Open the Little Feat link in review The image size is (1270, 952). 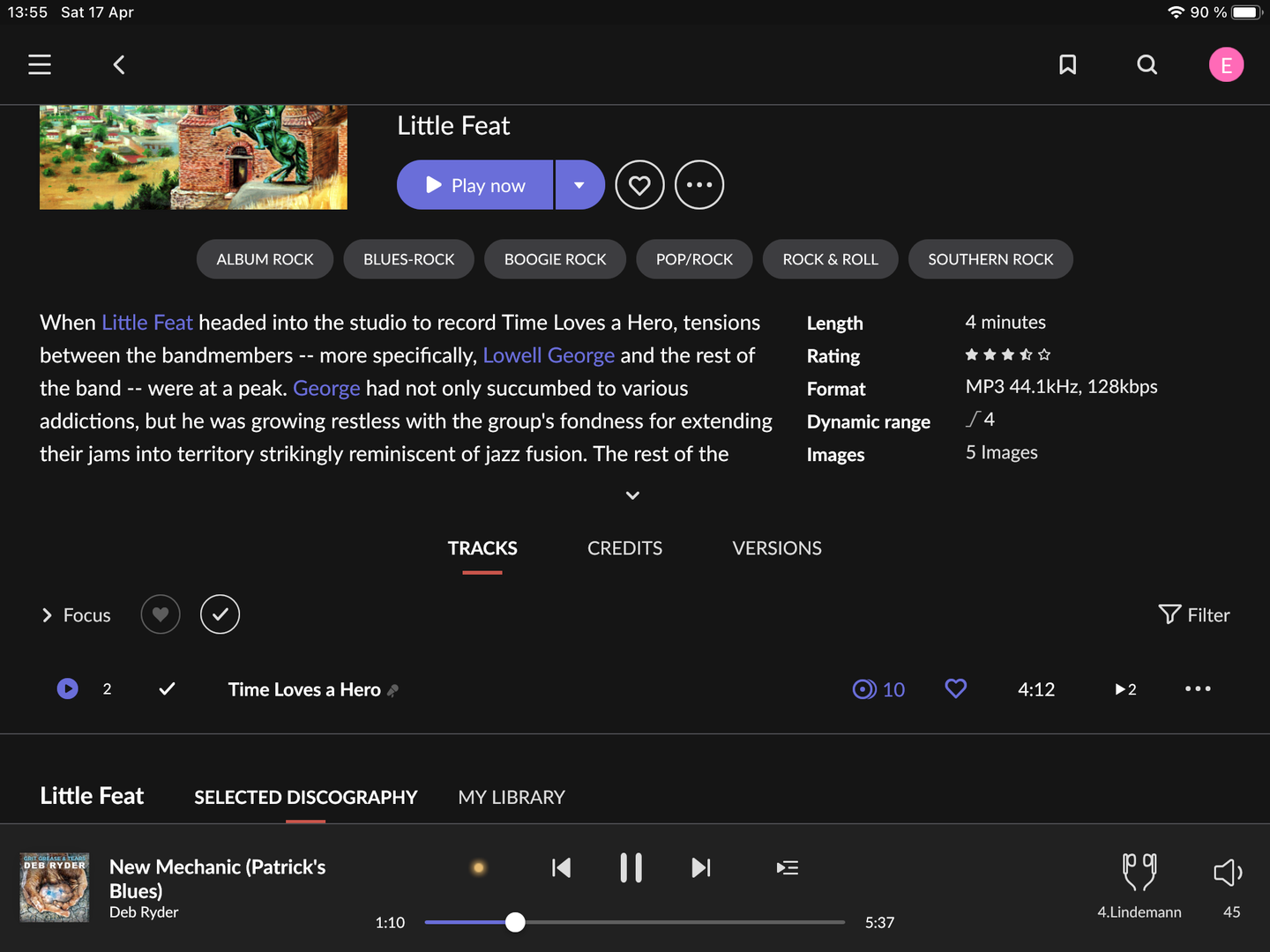147,323
